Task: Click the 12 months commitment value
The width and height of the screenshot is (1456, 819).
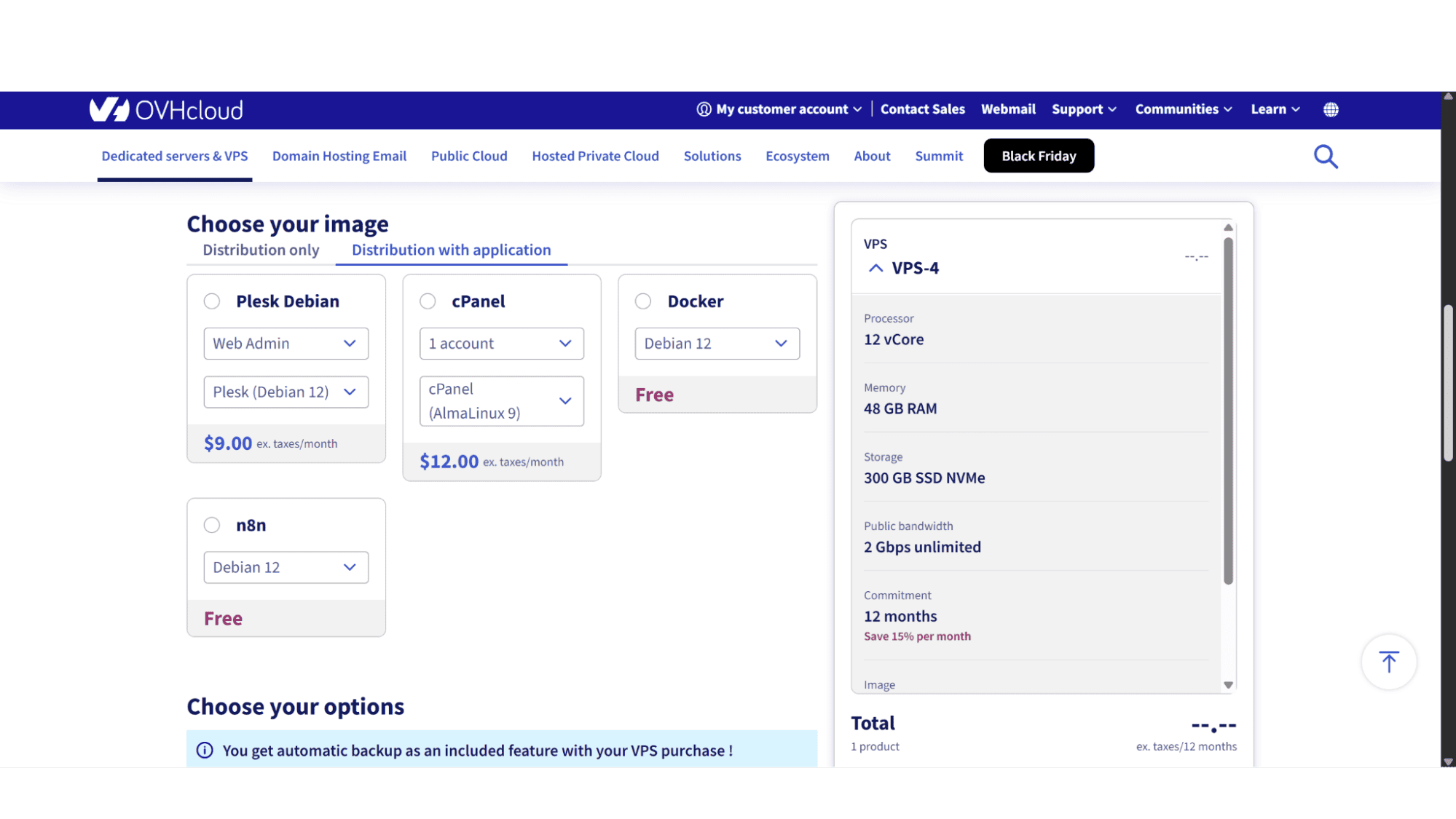Action: click(900, 617)
